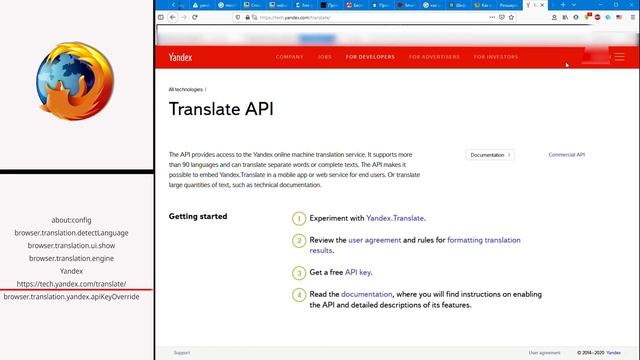
Task: Toggle the sidebar icon left of back arrow
Action: pyautogui.click(x=161, y=17)
